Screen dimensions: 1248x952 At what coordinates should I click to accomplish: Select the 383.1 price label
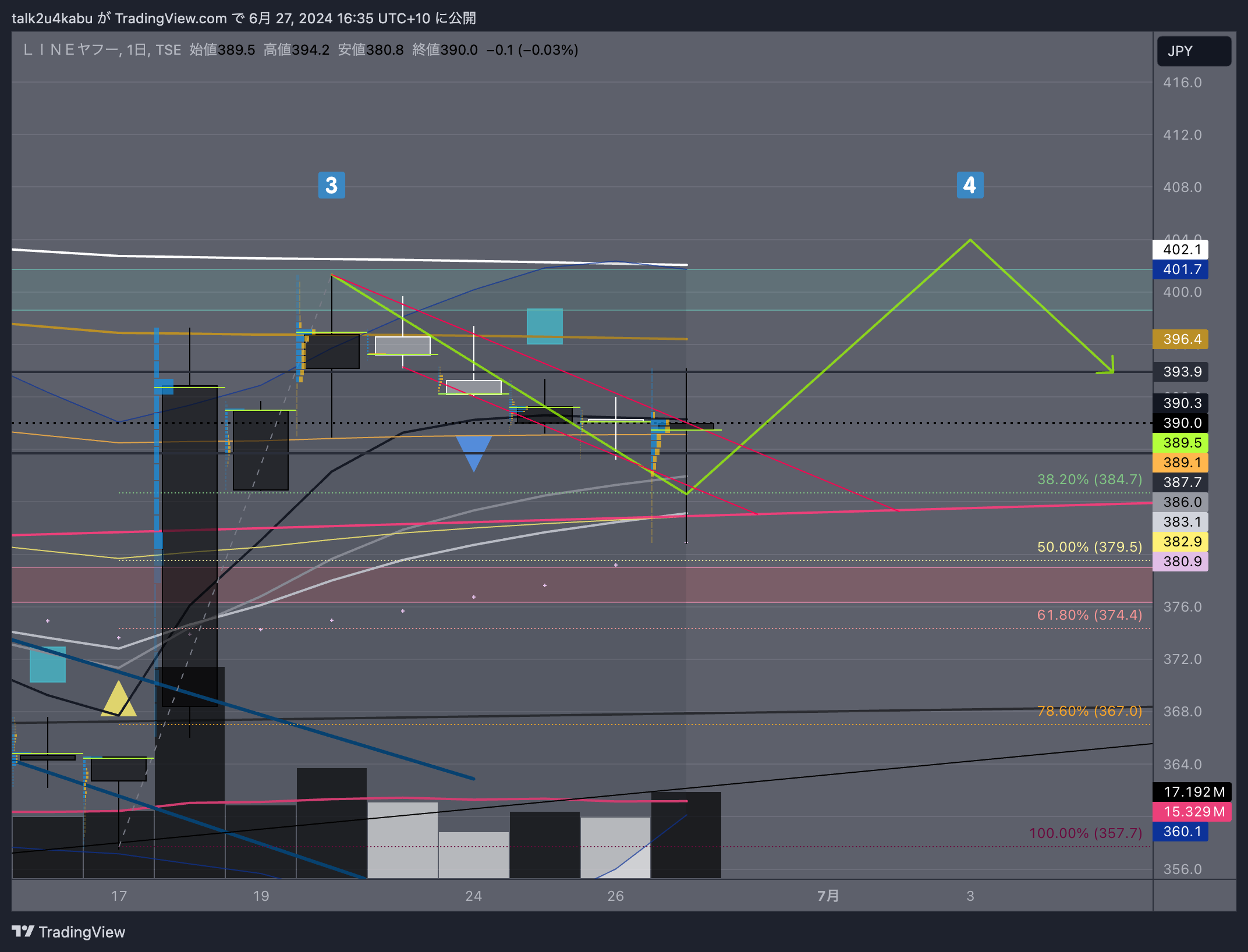[x=1180, y=522]
